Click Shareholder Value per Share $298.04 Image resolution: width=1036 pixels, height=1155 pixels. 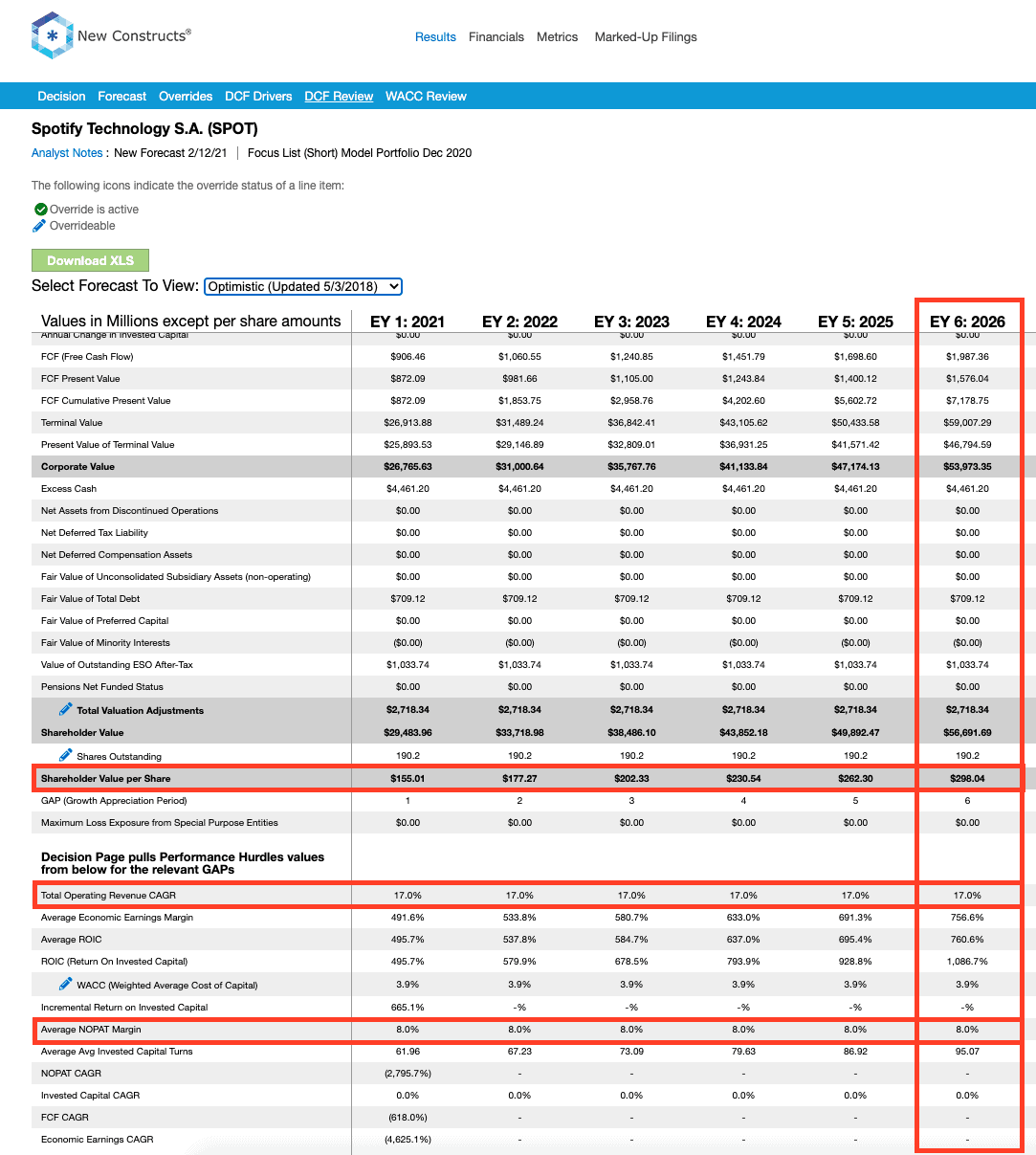point(967,779)
